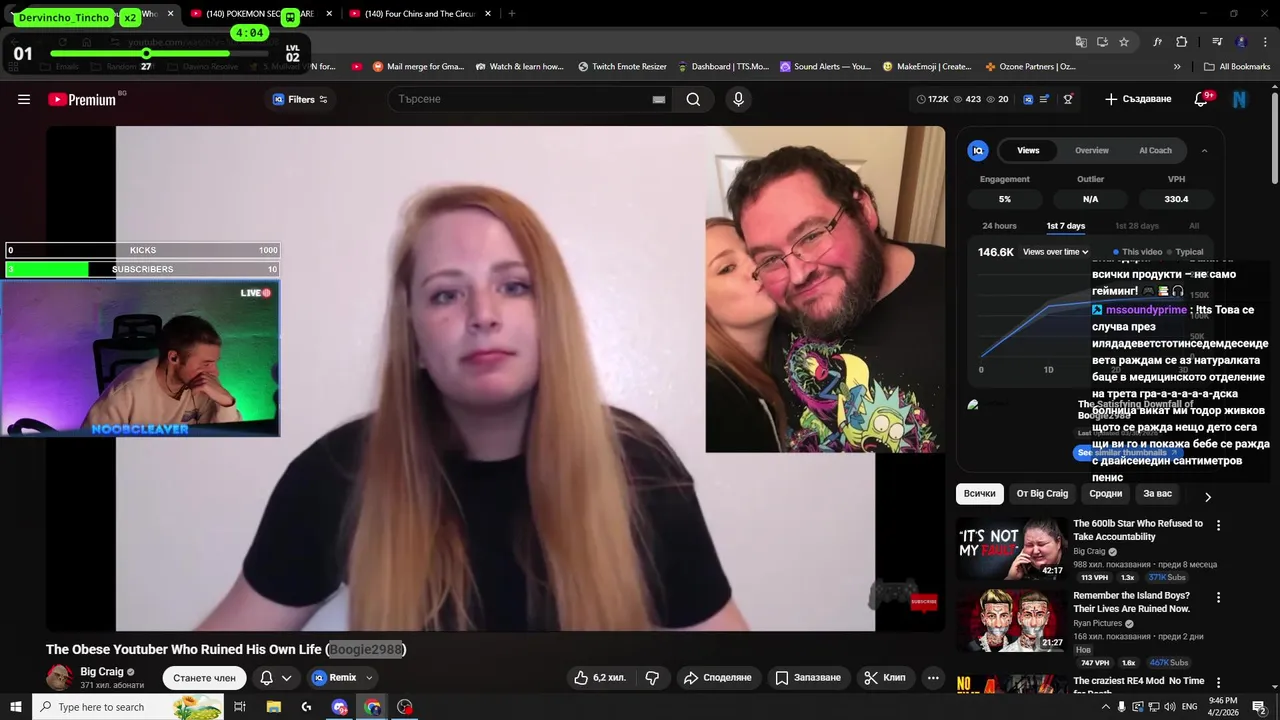Open notification bell dropdown for channel
1280x720 pixels.
point(275,678)
